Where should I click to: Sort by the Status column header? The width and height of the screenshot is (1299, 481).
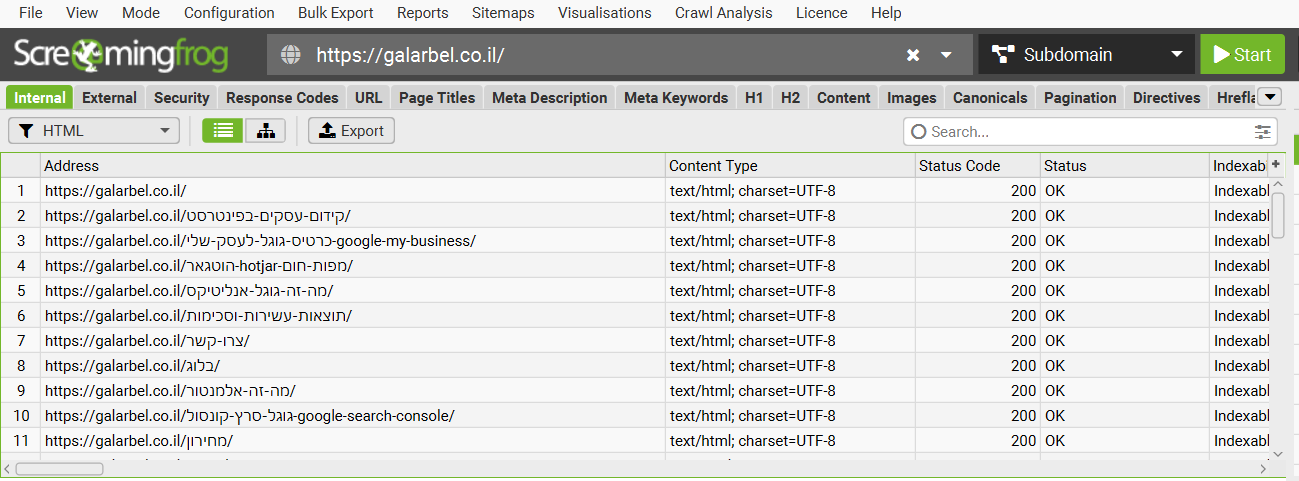(x=1124, y=166)
